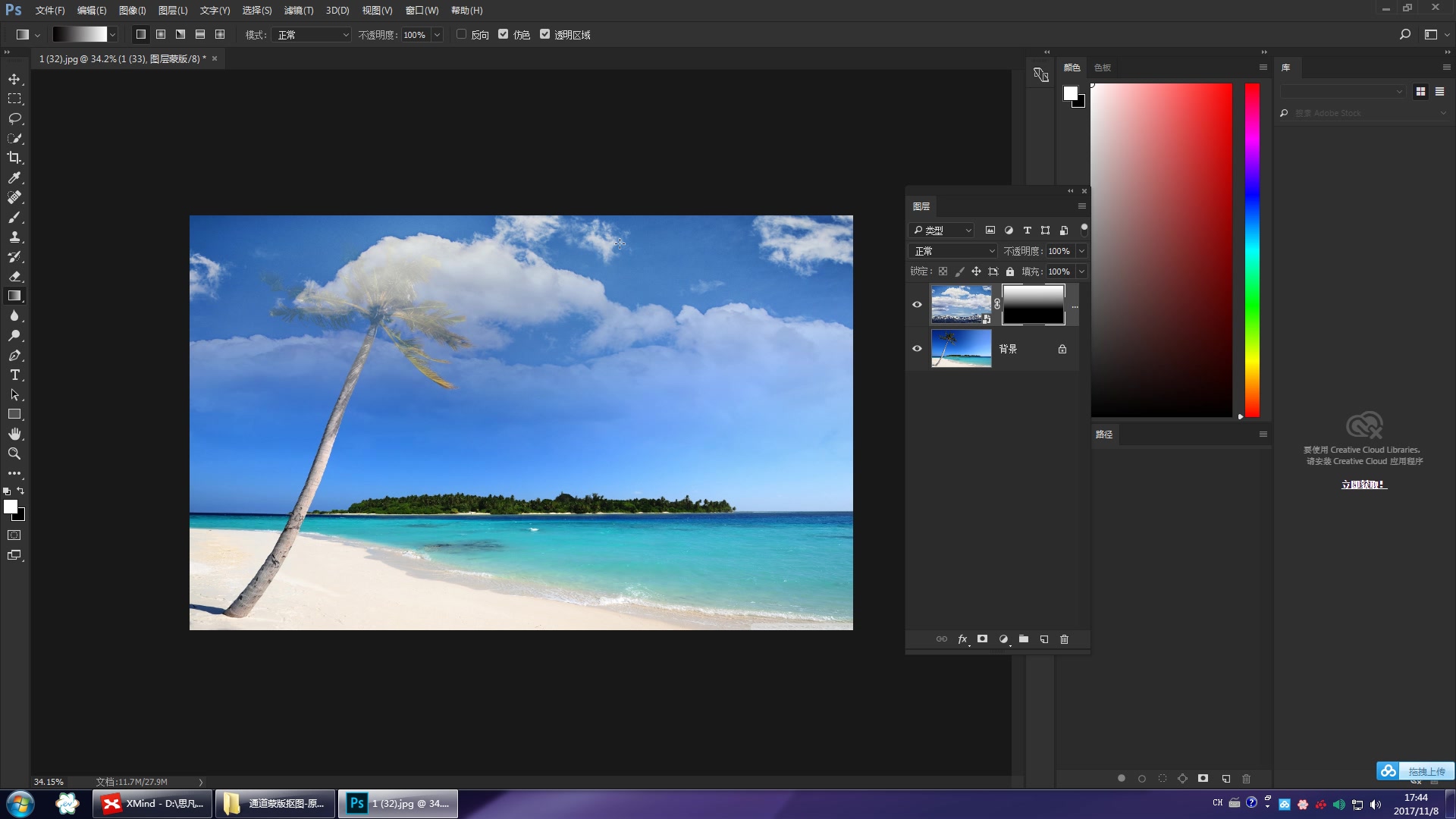
Task: Open the layer blend mode dropdown
Action: [x=954, y=251]
